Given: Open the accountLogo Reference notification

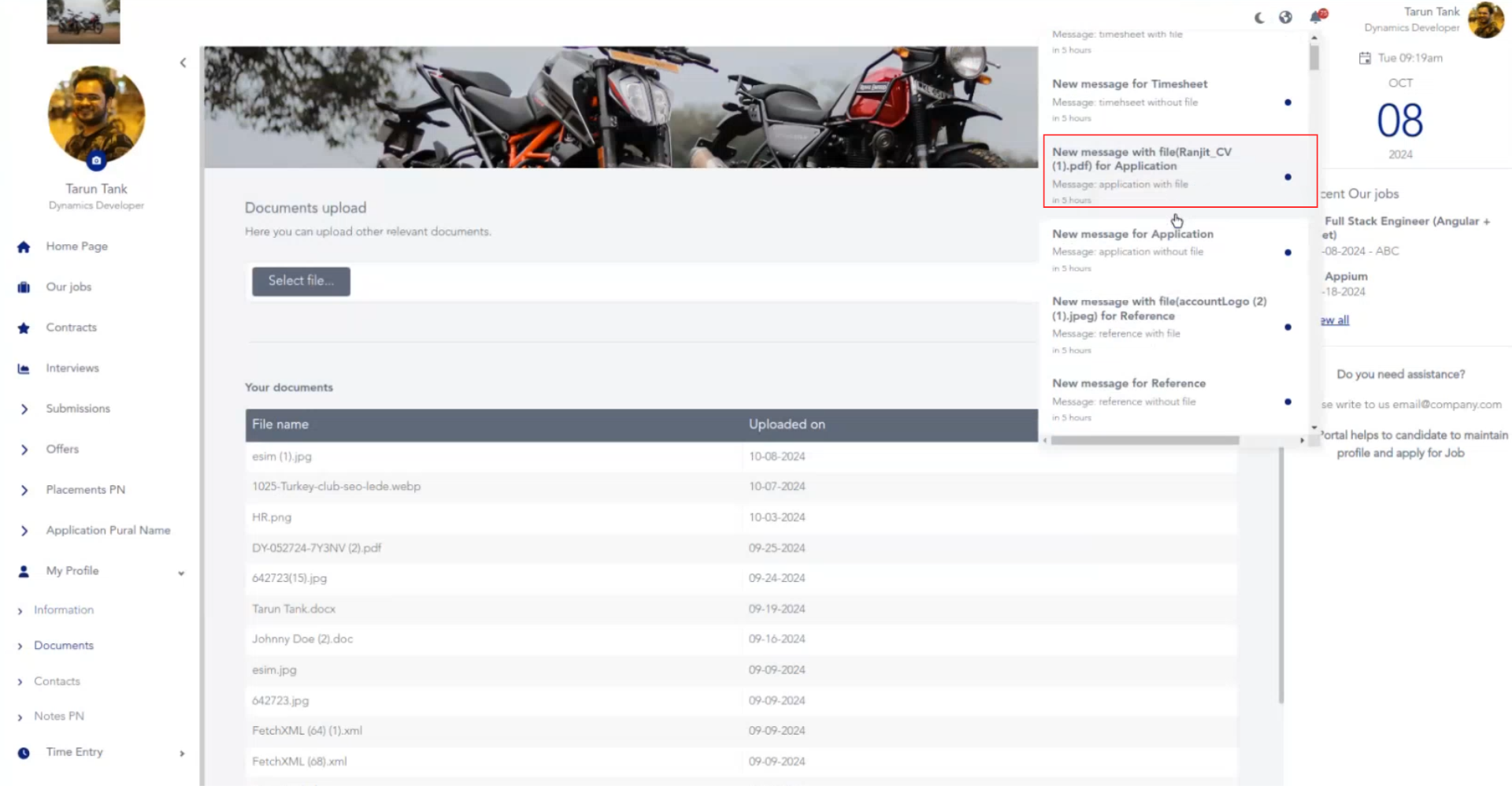Looking at the screenshot, I should coord(1173,326).
